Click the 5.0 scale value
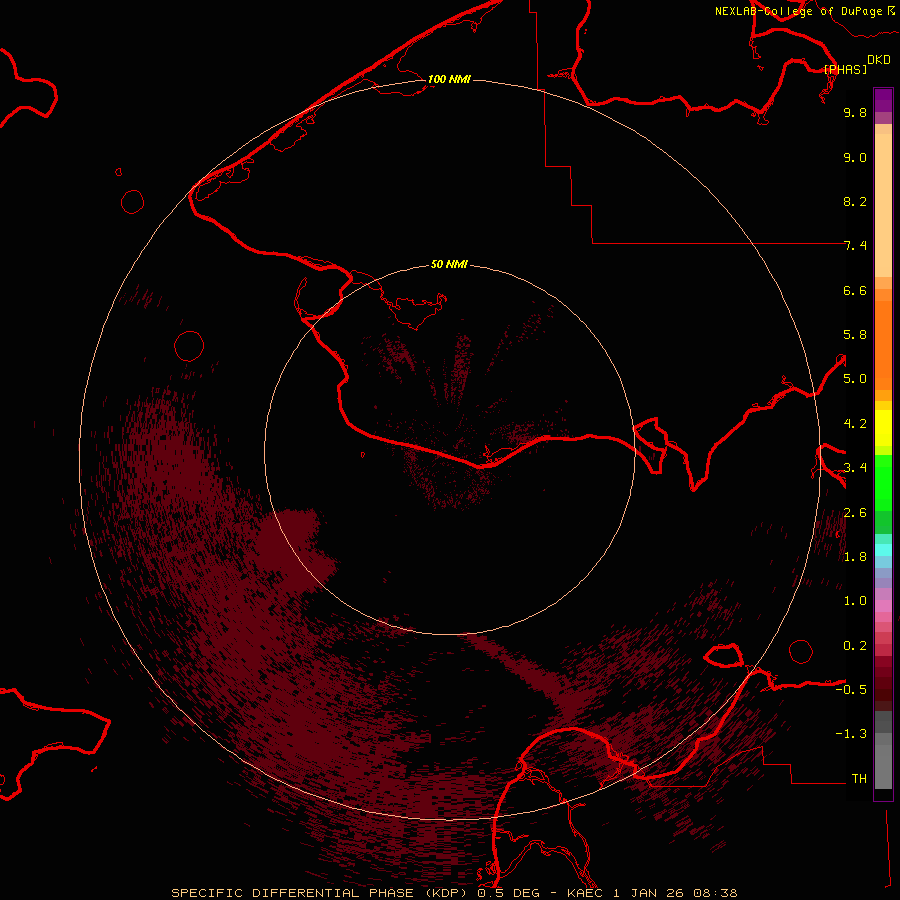Viewport: 900px width, 900px height. (855, 379)
